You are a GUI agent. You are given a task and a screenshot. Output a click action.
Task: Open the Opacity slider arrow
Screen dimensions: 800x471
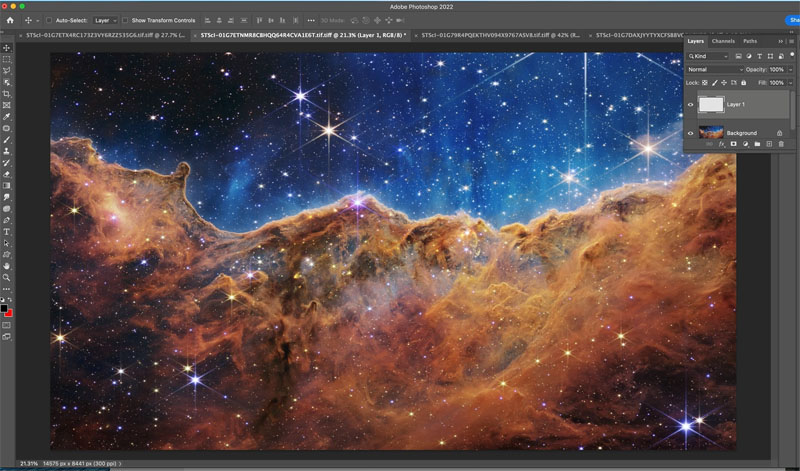pos(791,69)
